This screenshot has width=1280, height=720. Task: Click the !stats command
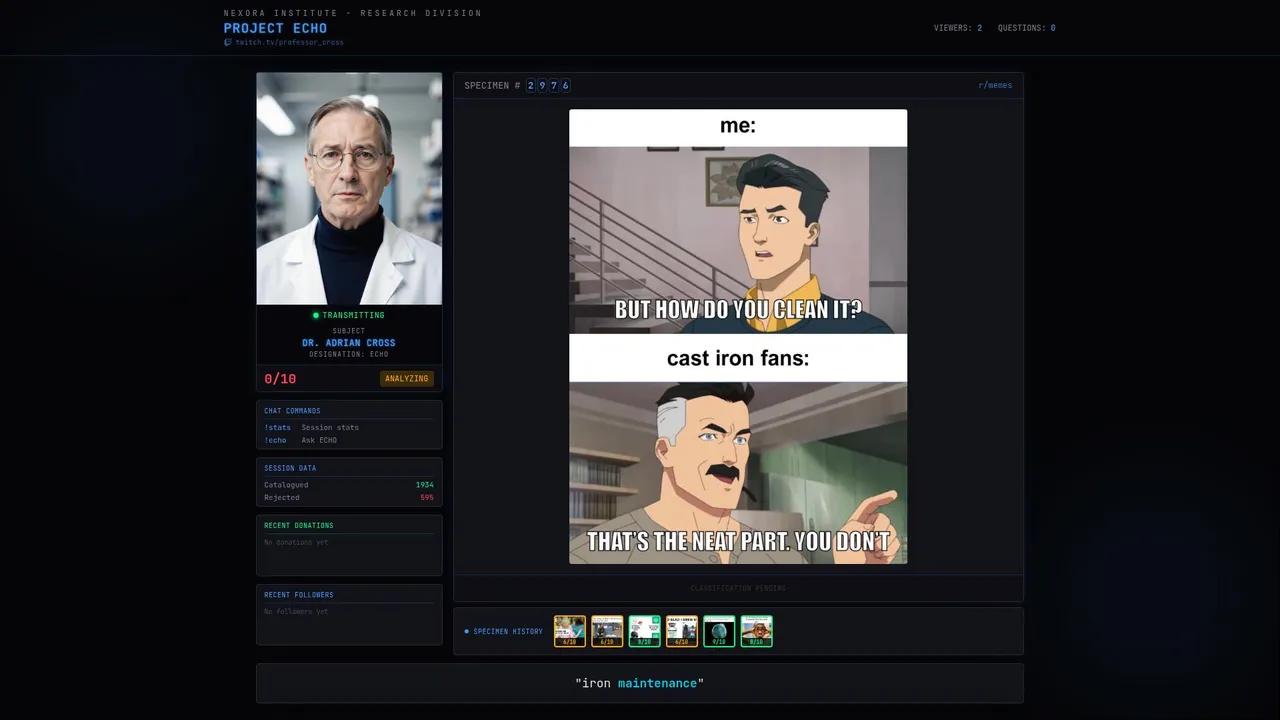pyautogui.click(x=277, y=427)
